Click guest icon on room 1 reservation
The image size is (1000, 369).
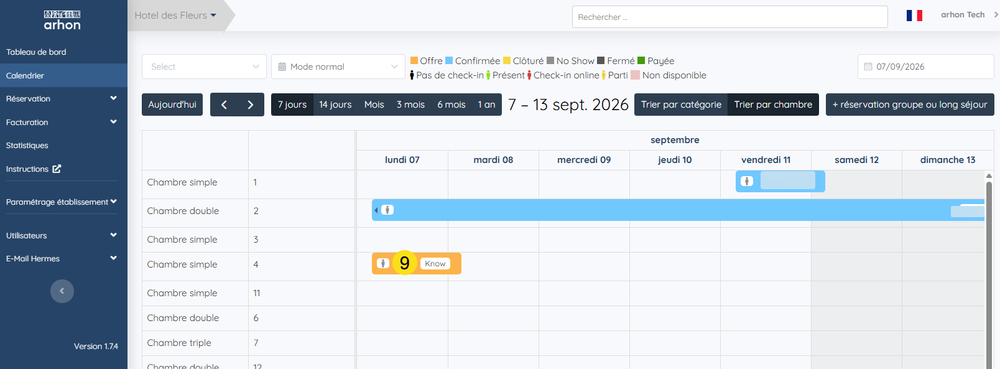click(747, 181)
